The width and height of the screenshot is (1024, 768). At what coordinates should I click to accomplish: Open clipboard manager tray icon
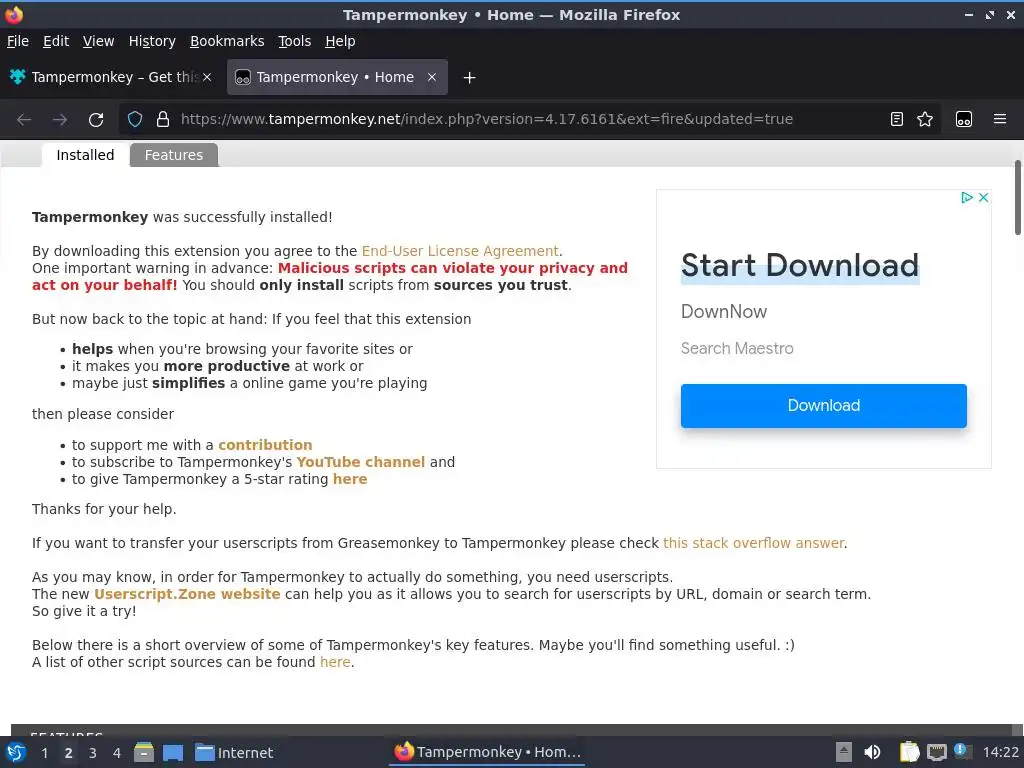pyautogui.click(x=909, y=752)
